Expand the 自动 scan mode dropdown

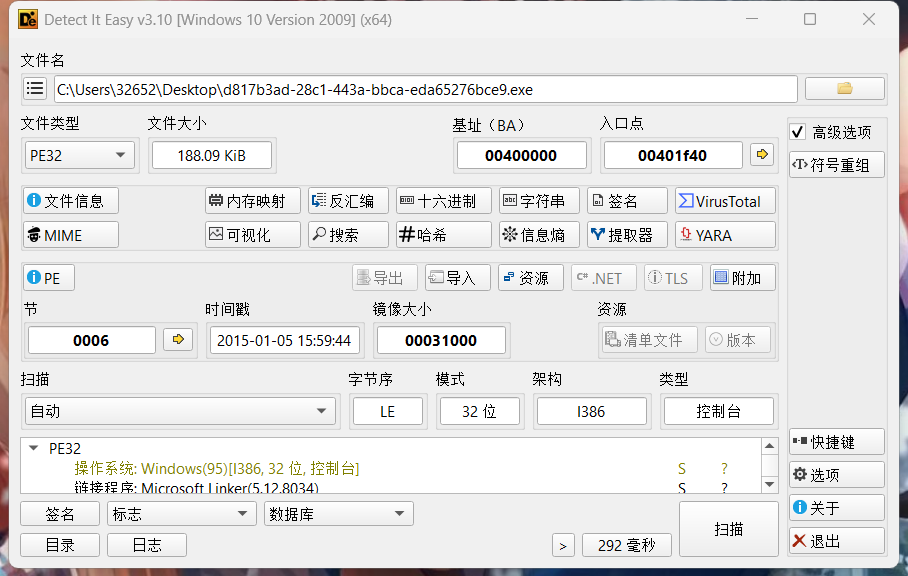(x=180, y=411)
